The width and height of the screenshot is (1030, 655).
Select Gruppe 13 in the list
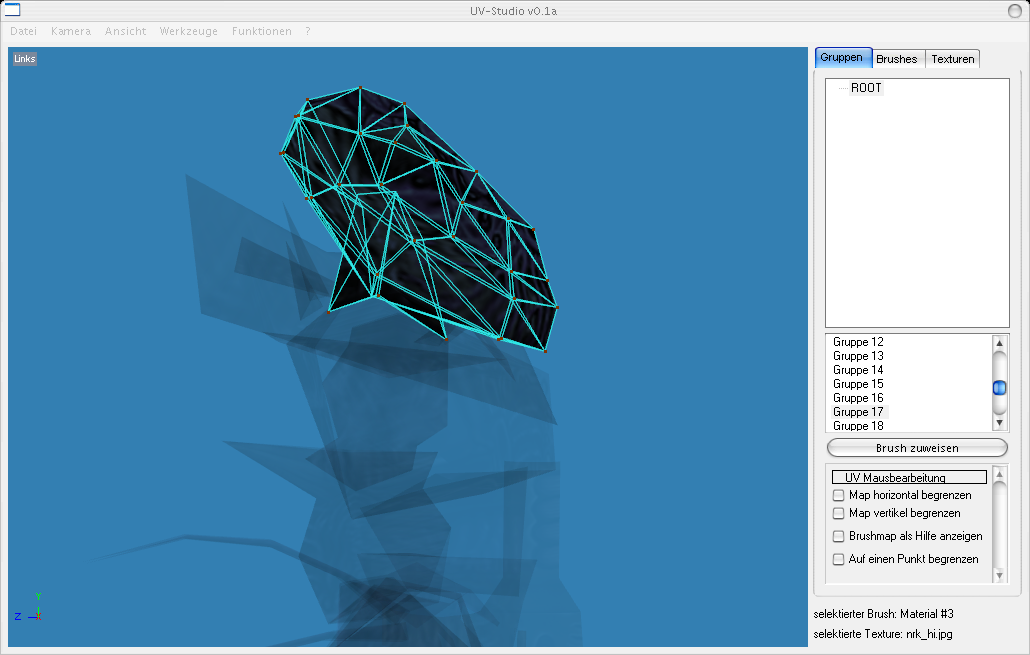[858, 355]
